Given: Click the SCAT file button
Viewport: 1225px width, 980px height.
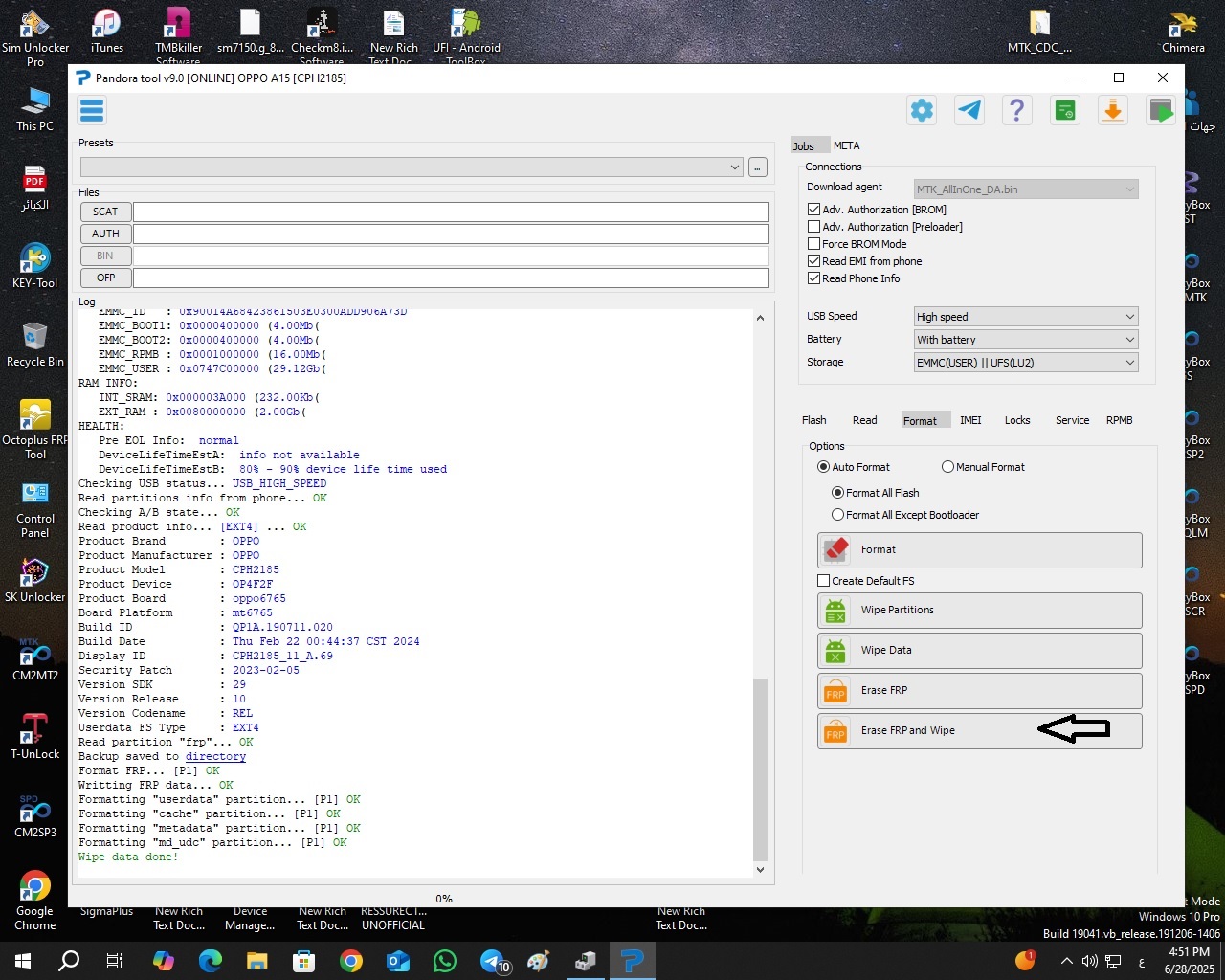Looking at the screenshot, I should pos(105,212).
